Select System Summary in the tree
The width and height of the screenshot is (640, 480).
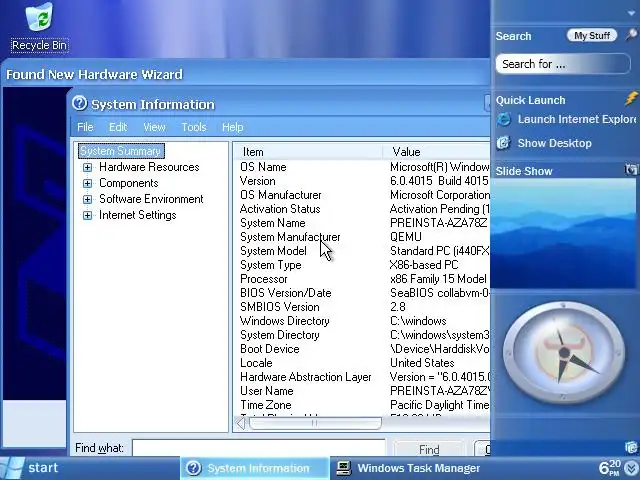[121, 151]
